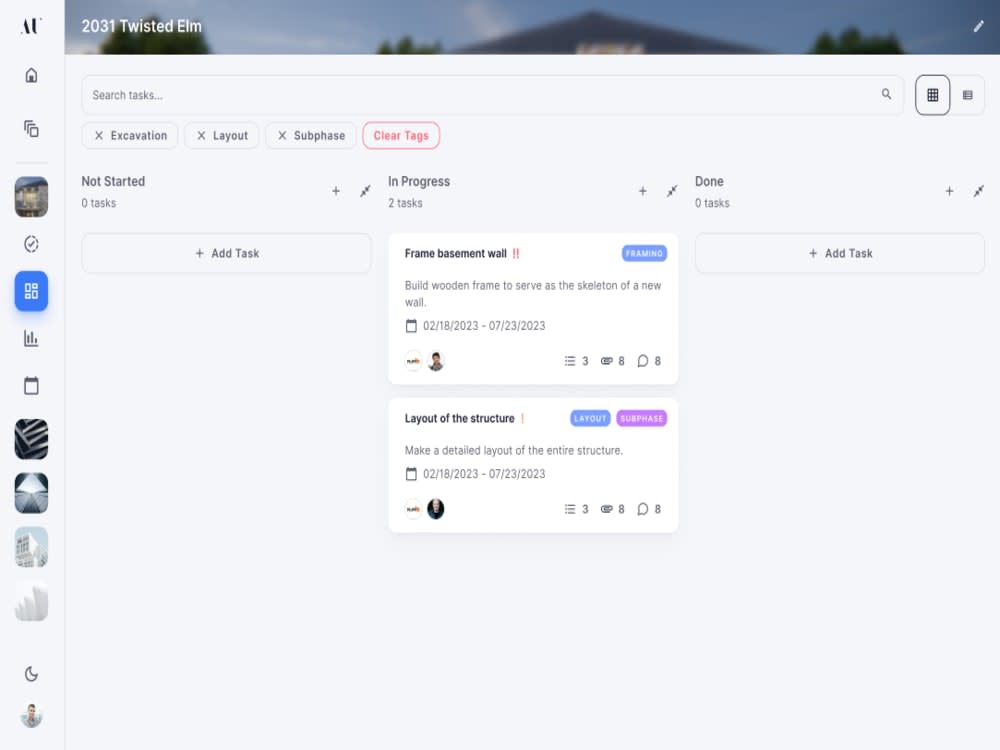Viewport: 1000px width, 750px height.
Task: Remove the Subphase tag filter
Action: [282, 136]
